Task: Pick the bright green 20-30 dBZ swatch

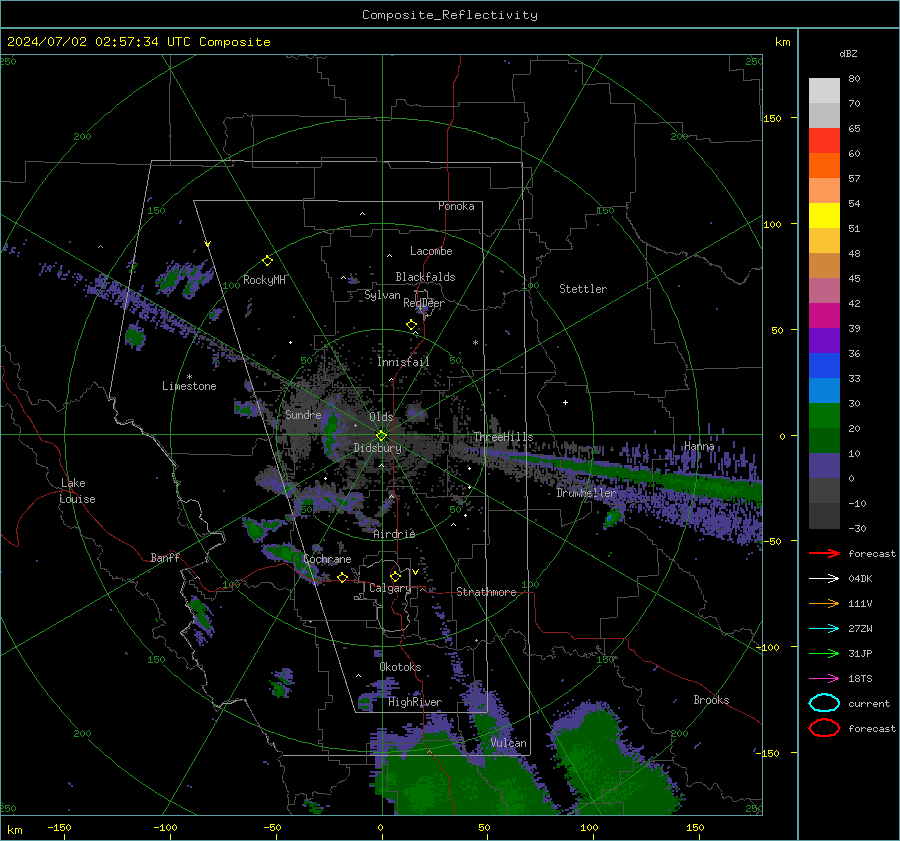Action: (x=824, y=416)
